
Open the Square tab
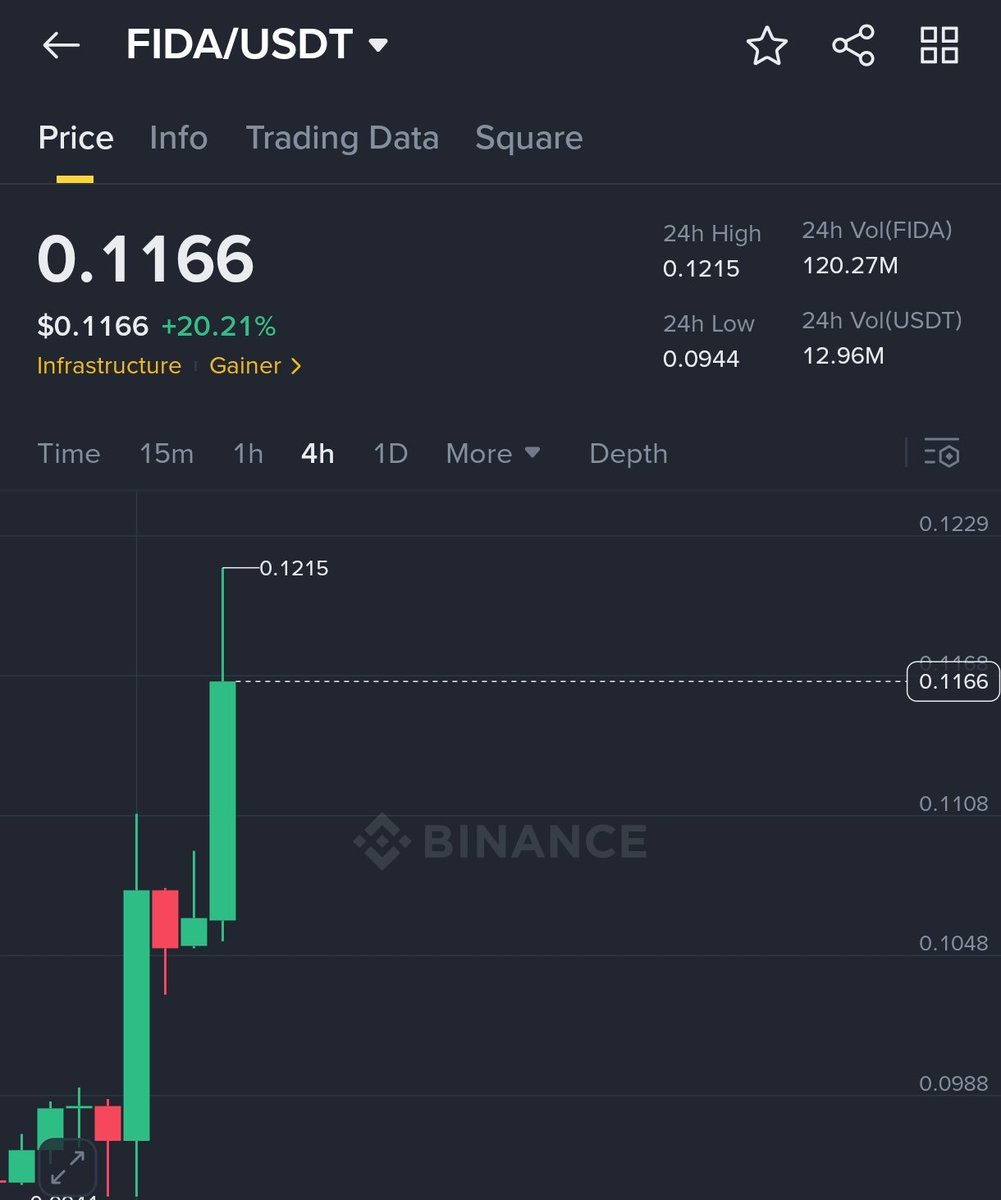click(x=529, y=138)
